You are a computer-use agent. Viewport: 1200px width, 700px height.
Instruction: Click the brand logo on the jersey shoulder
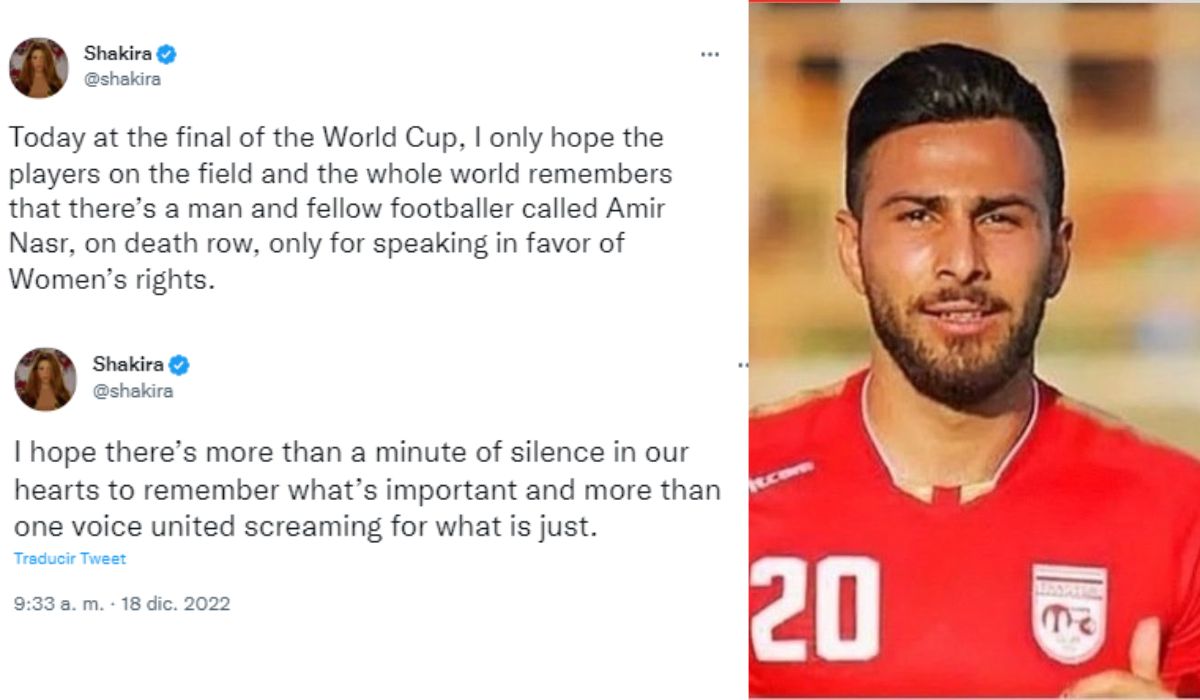click(781, 476)
